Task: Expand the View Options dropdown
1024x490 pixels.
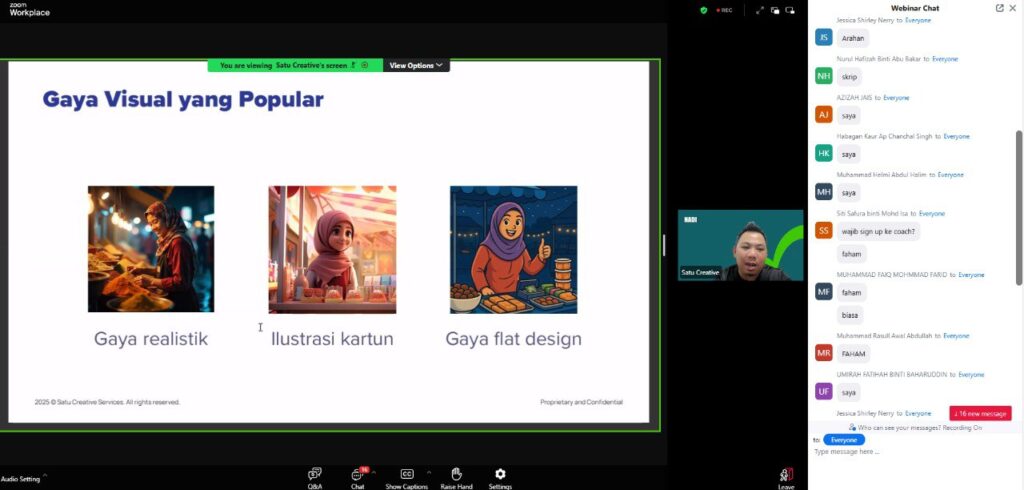Action: coord(416,65)
